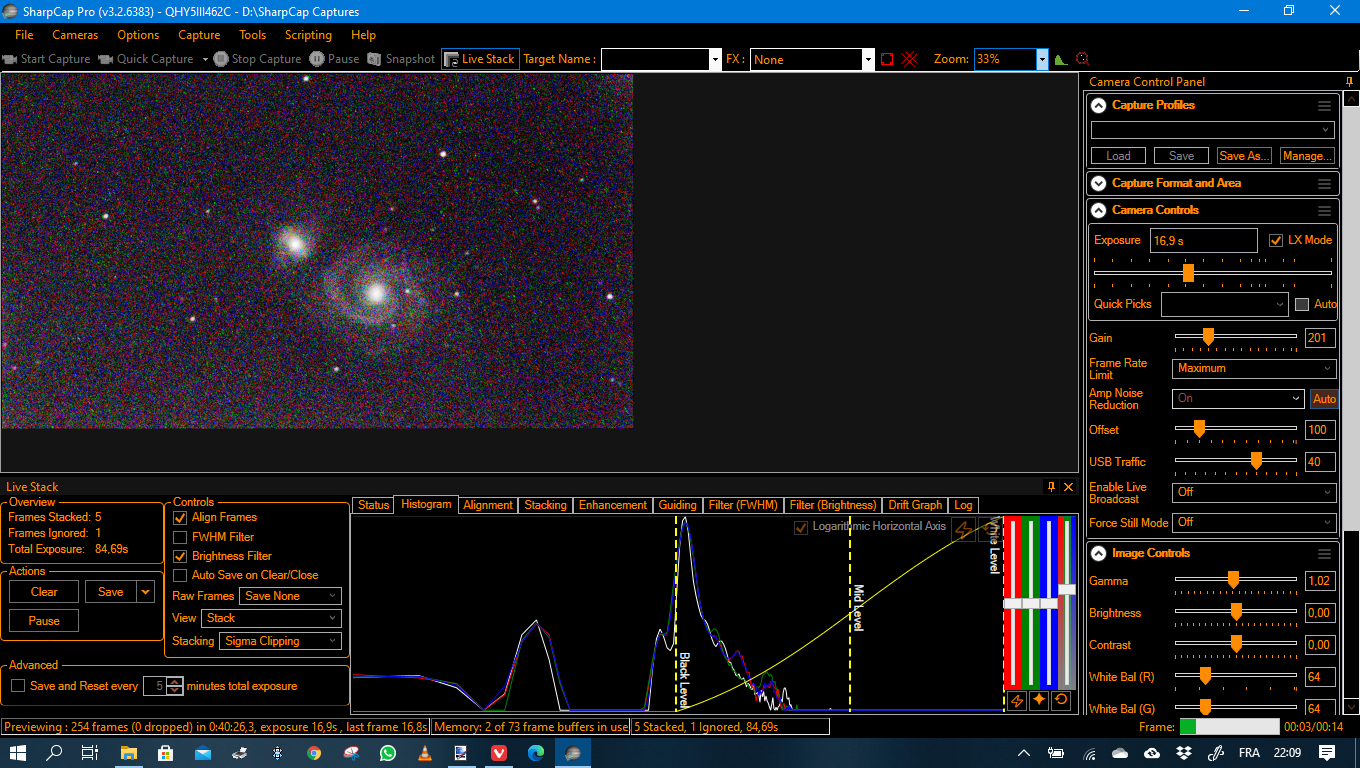Close the Live Stack panel

[x=1067, y=487]
